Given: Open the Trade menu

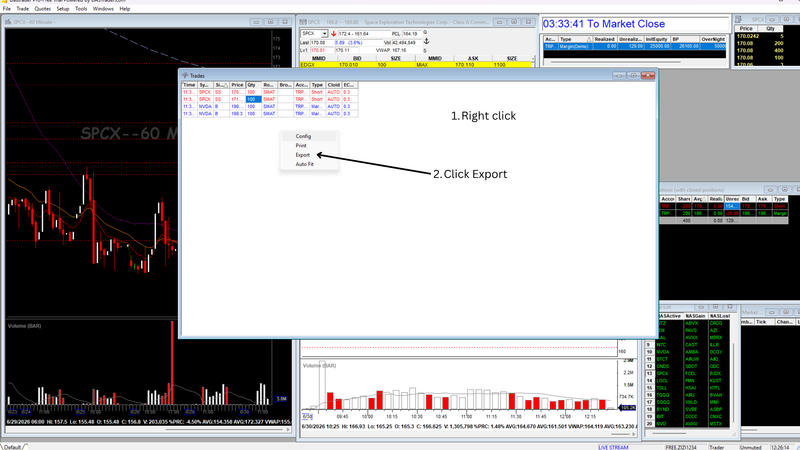Looking at the screenshot, I should pos(22,9).
